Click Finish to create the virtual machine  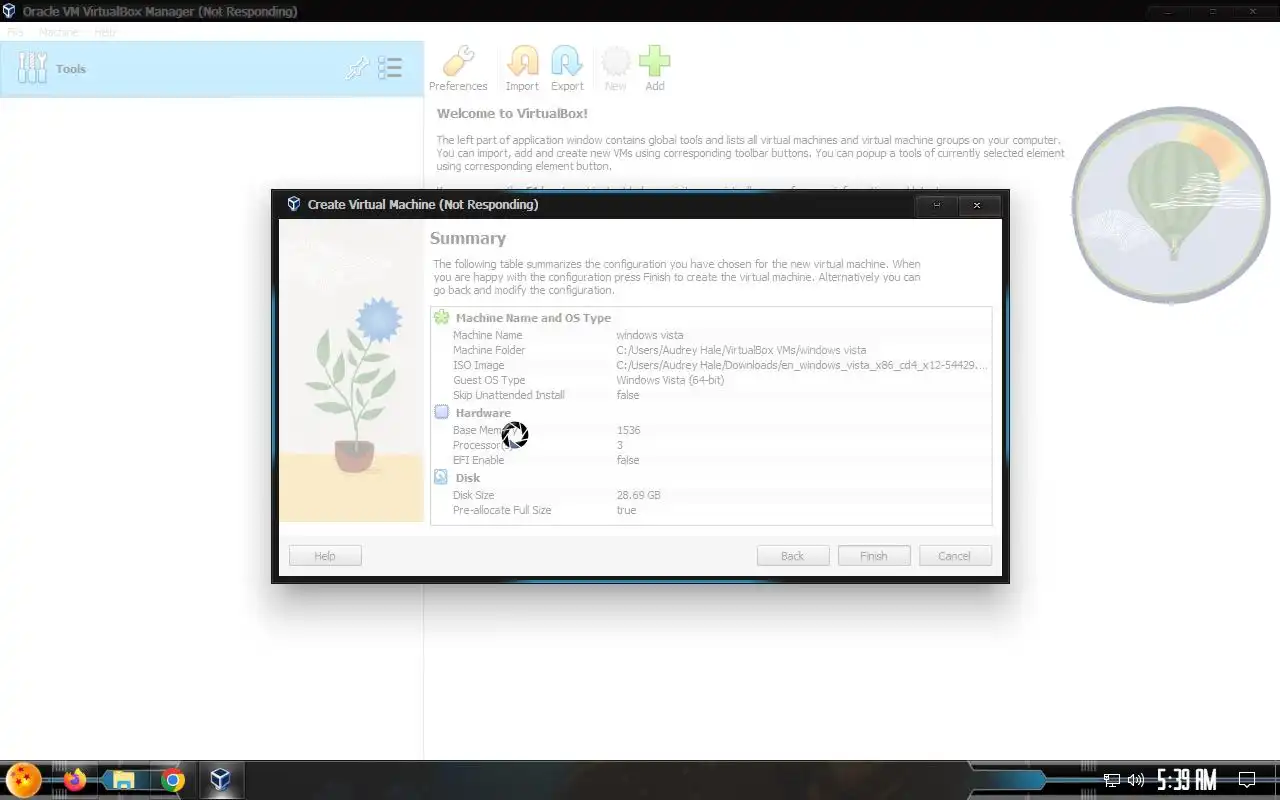point(874,556)
